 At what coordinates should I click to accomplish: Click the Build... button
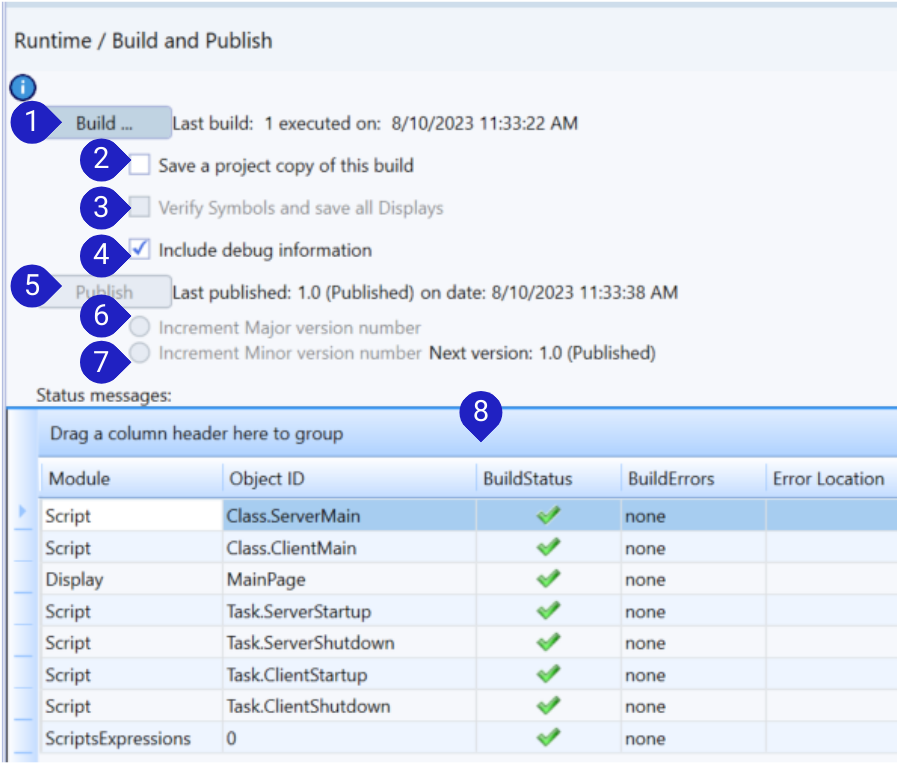tap(109, 123)
